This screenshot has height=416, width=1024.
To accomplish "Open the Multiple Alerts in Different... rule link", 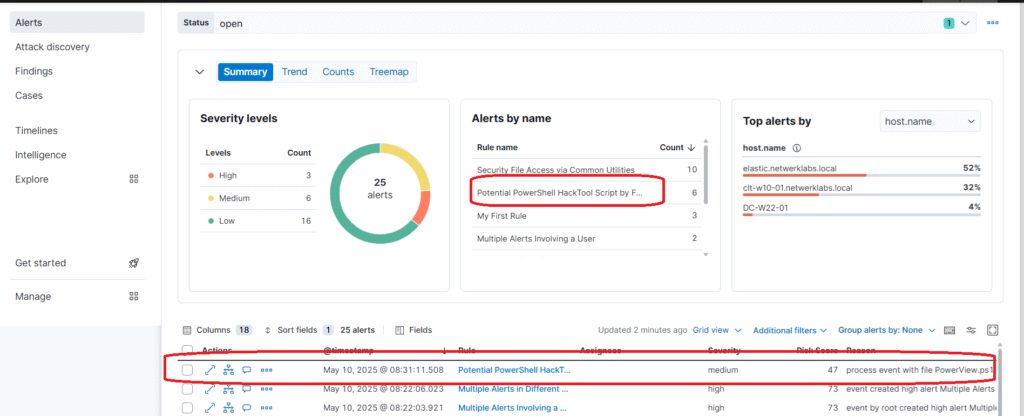I will click(513, 389).
